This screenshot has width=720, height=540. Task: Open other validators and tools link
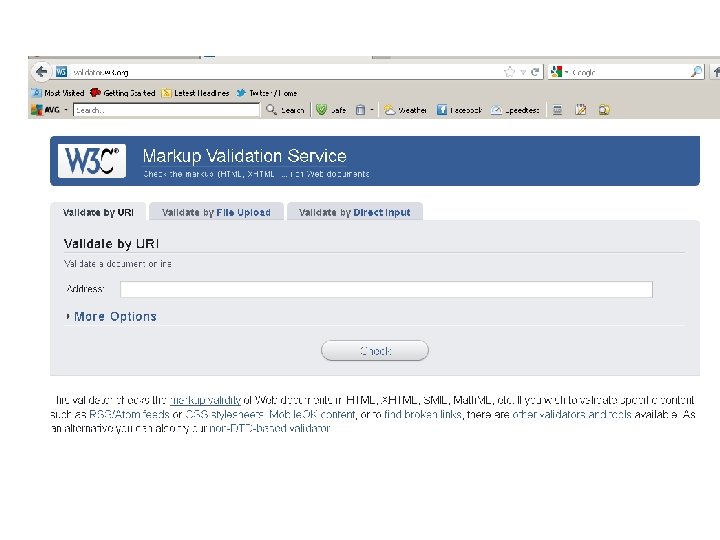(572, 414)
